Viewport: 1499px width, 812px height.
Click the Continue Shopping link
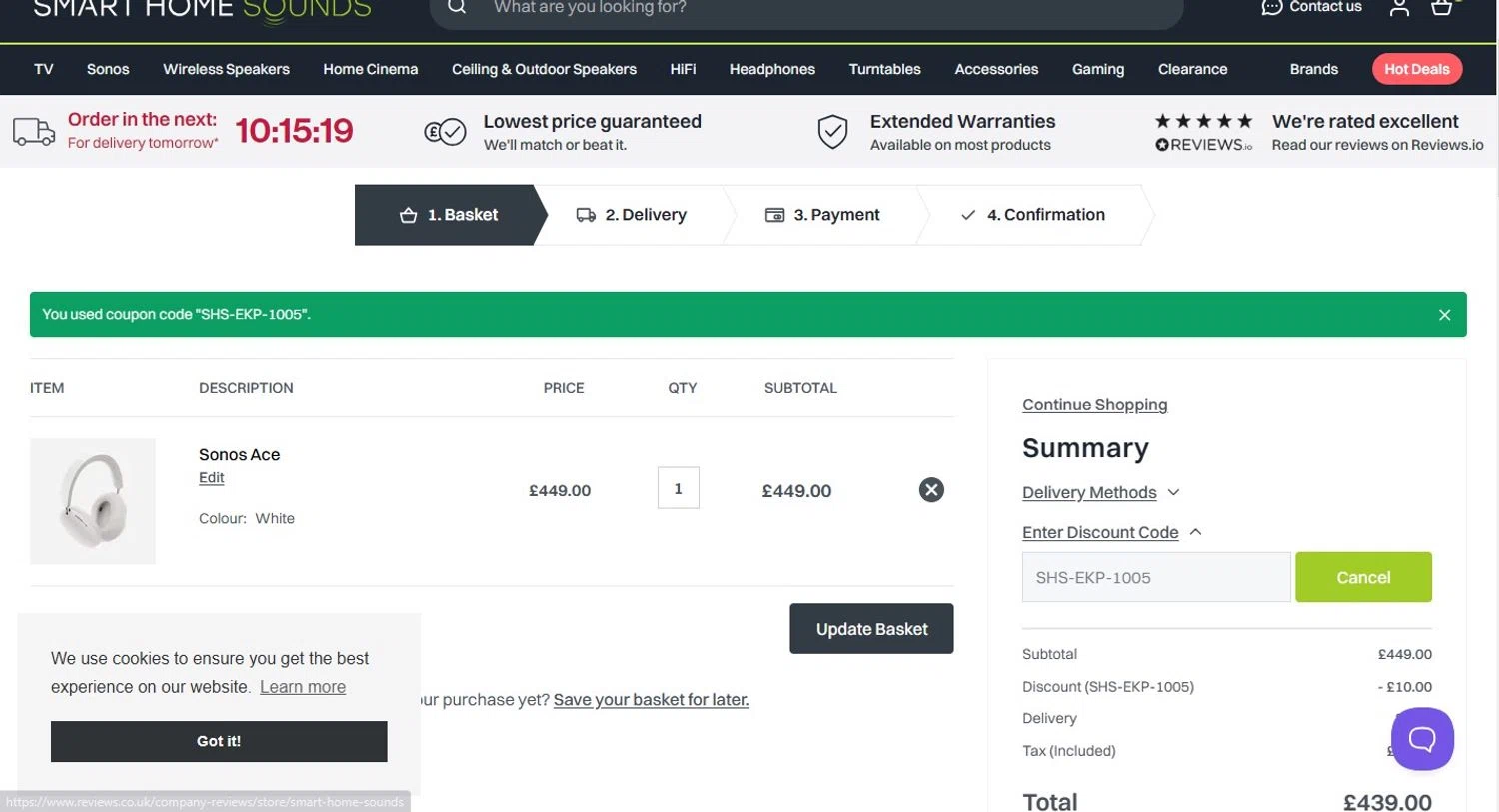coord(1094,405)
